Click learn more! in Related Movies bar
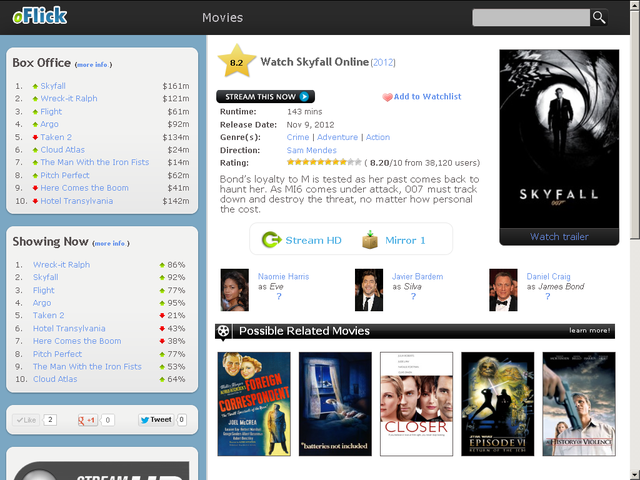Viewport: 640px width, 480px height. click(x=590, y=331)
